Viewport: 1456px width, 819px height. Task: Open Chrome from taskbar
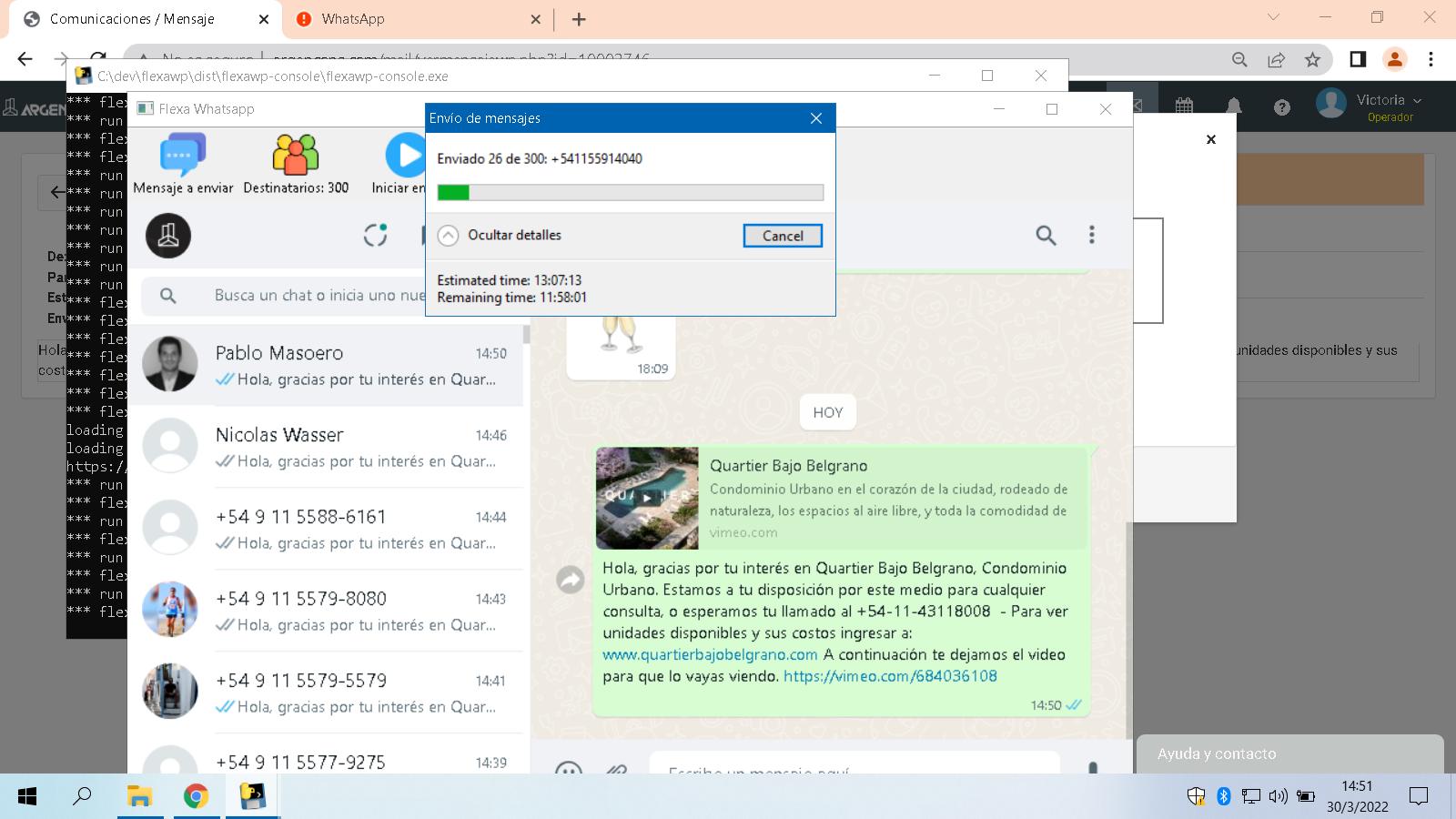click(196, 797)
